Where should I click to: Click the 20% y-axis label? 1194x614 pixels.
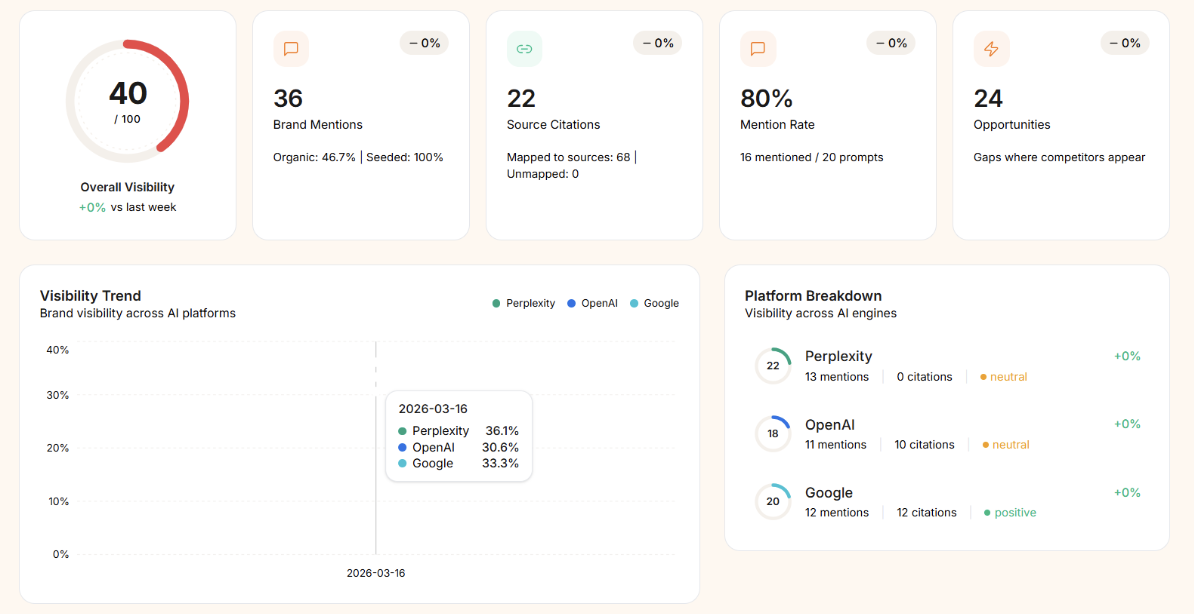[x=58, y=448]
